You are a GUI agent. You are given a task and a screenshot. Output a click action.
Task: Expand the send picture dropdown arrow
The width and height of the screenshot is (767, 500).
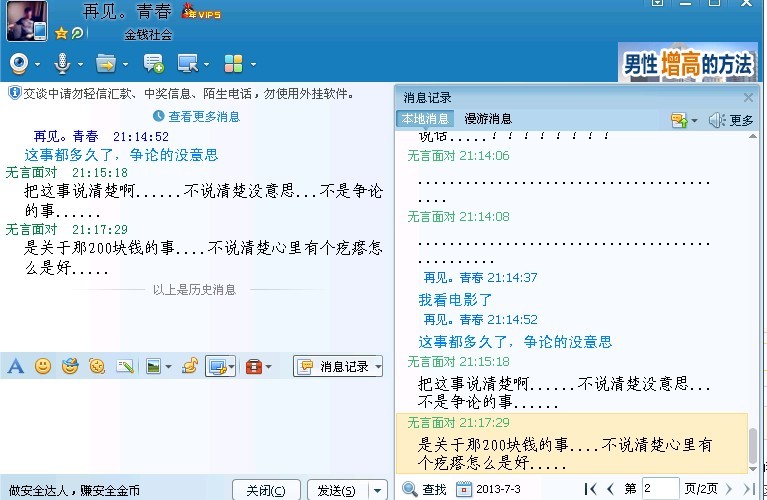coord(168,368)
